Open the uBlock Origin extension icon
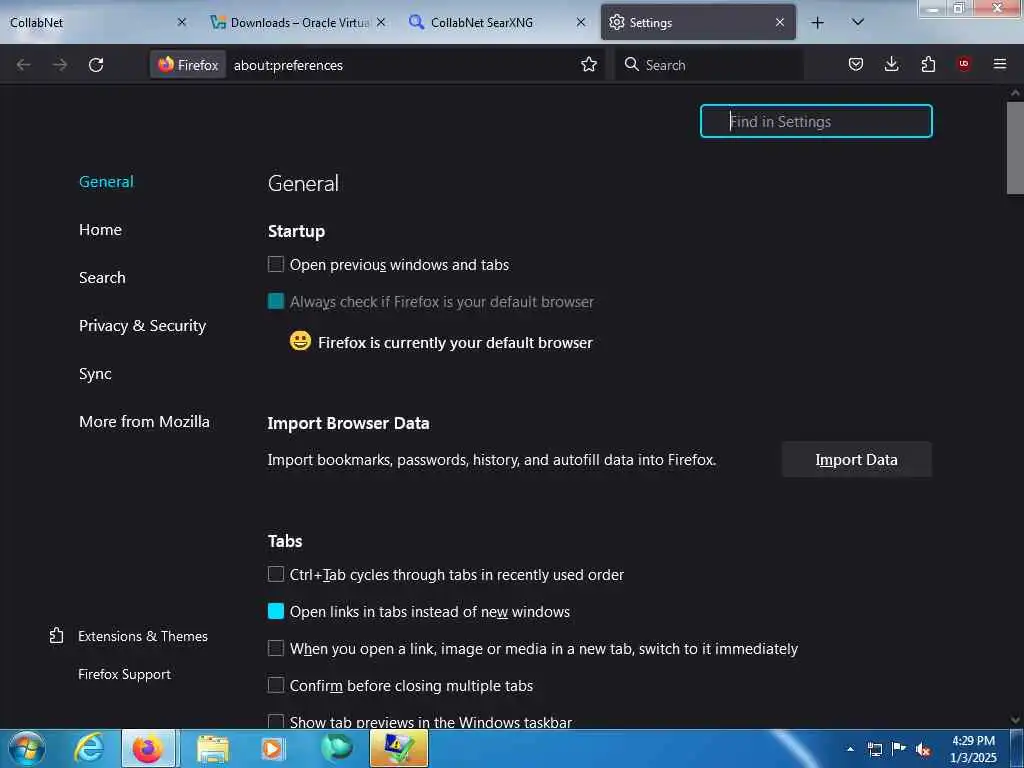1024x768 pixels. [x=964, y=64]
